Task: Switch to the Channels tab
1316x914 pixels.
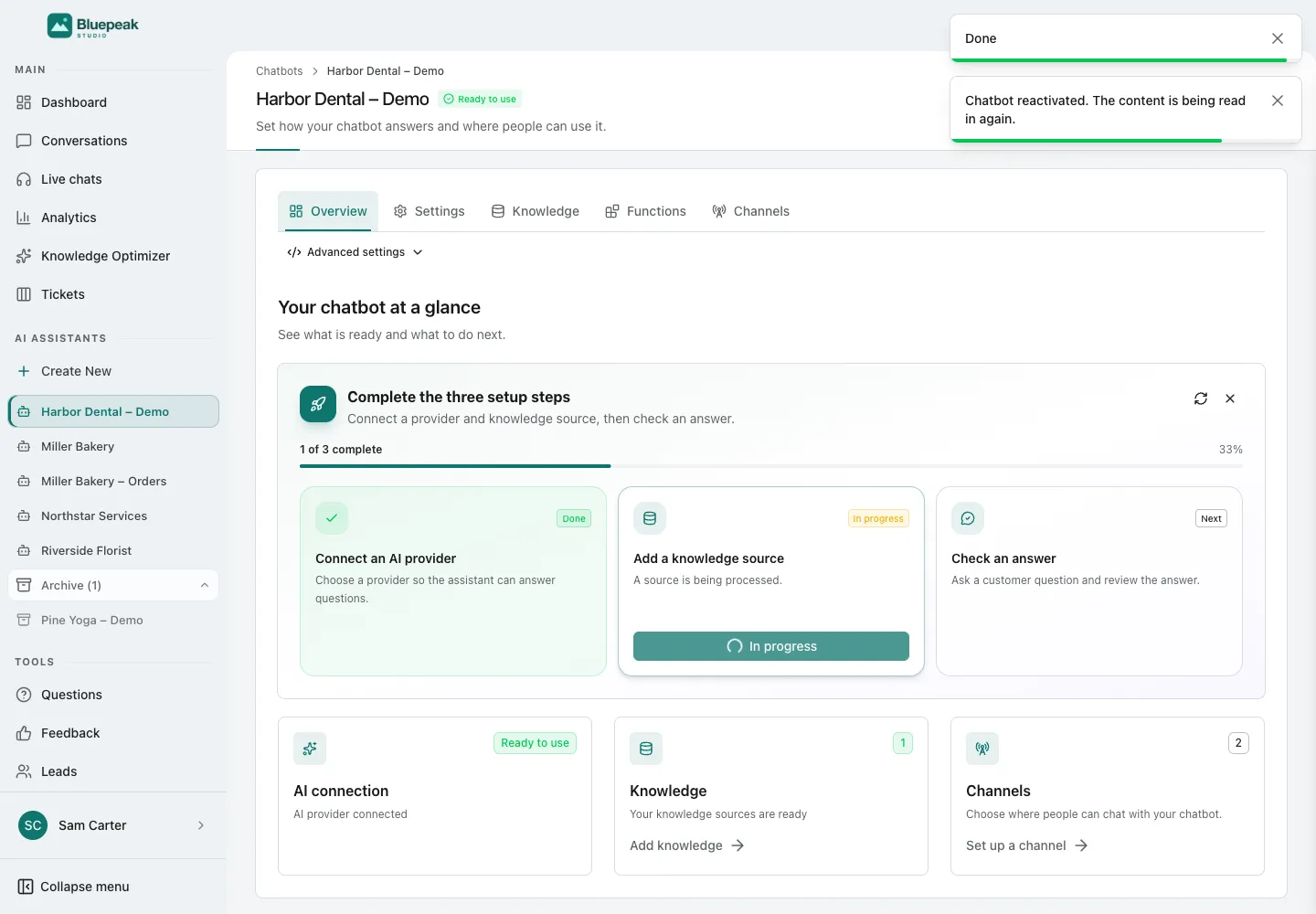Action: click(x=750, y=211)
